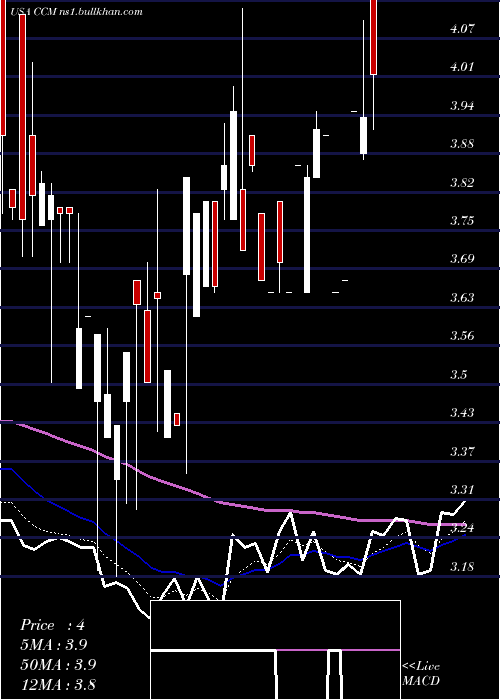Click the 3.63 price axis label

pyautogui.click(x=462, y=297)
